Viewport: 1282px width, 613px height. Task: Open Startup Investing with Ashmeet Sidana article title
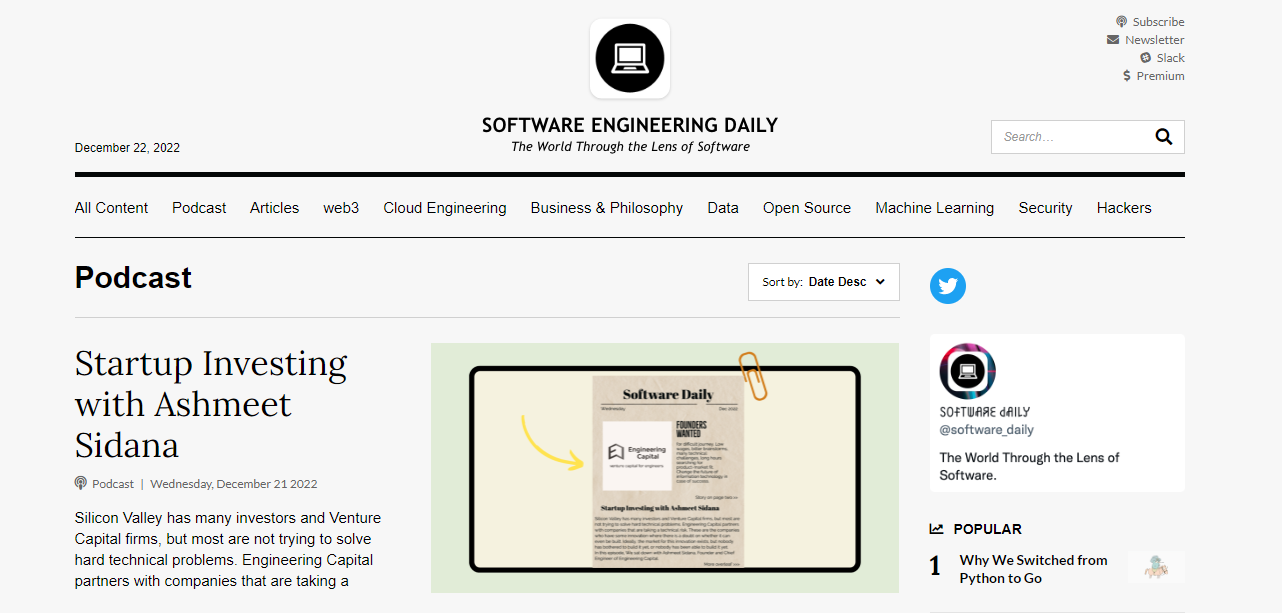[211, 404]
